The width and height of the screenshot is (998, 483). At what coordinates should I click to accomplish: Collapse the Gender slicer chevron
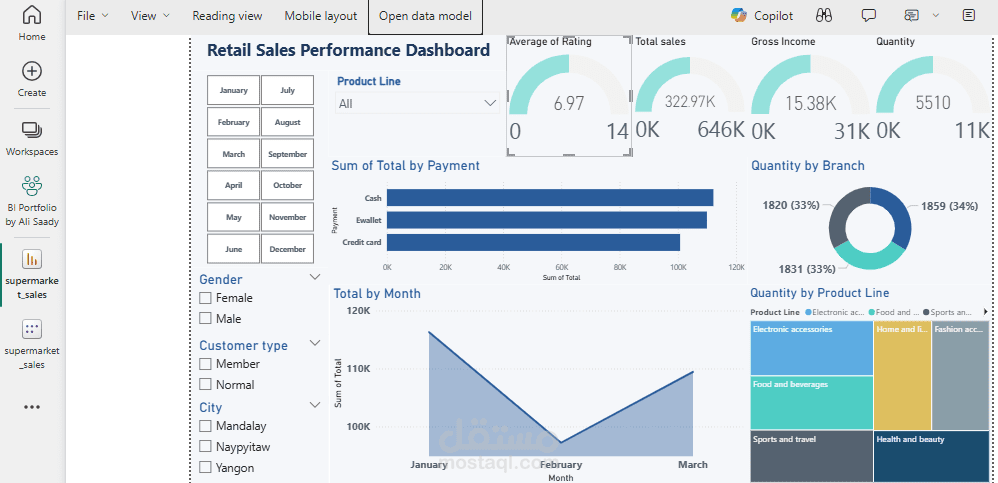click(x=314, y=277)
